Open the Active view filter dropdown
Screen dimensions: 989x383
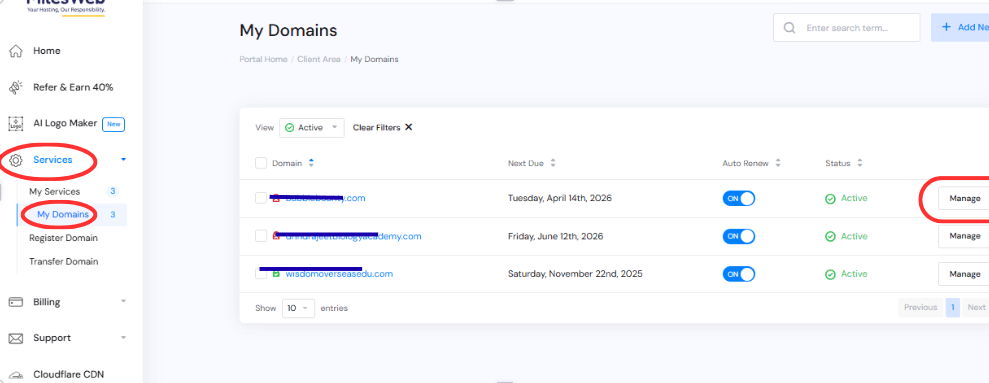(312, 127)
